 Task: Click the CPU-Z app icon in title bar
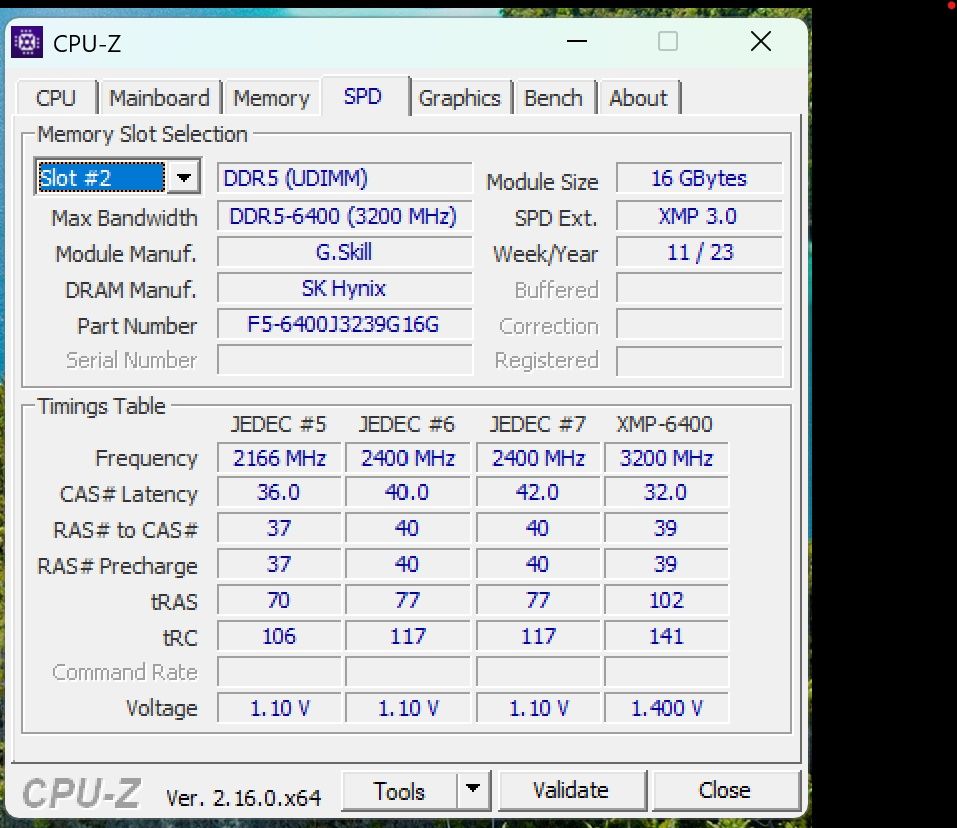pos(27,42)
